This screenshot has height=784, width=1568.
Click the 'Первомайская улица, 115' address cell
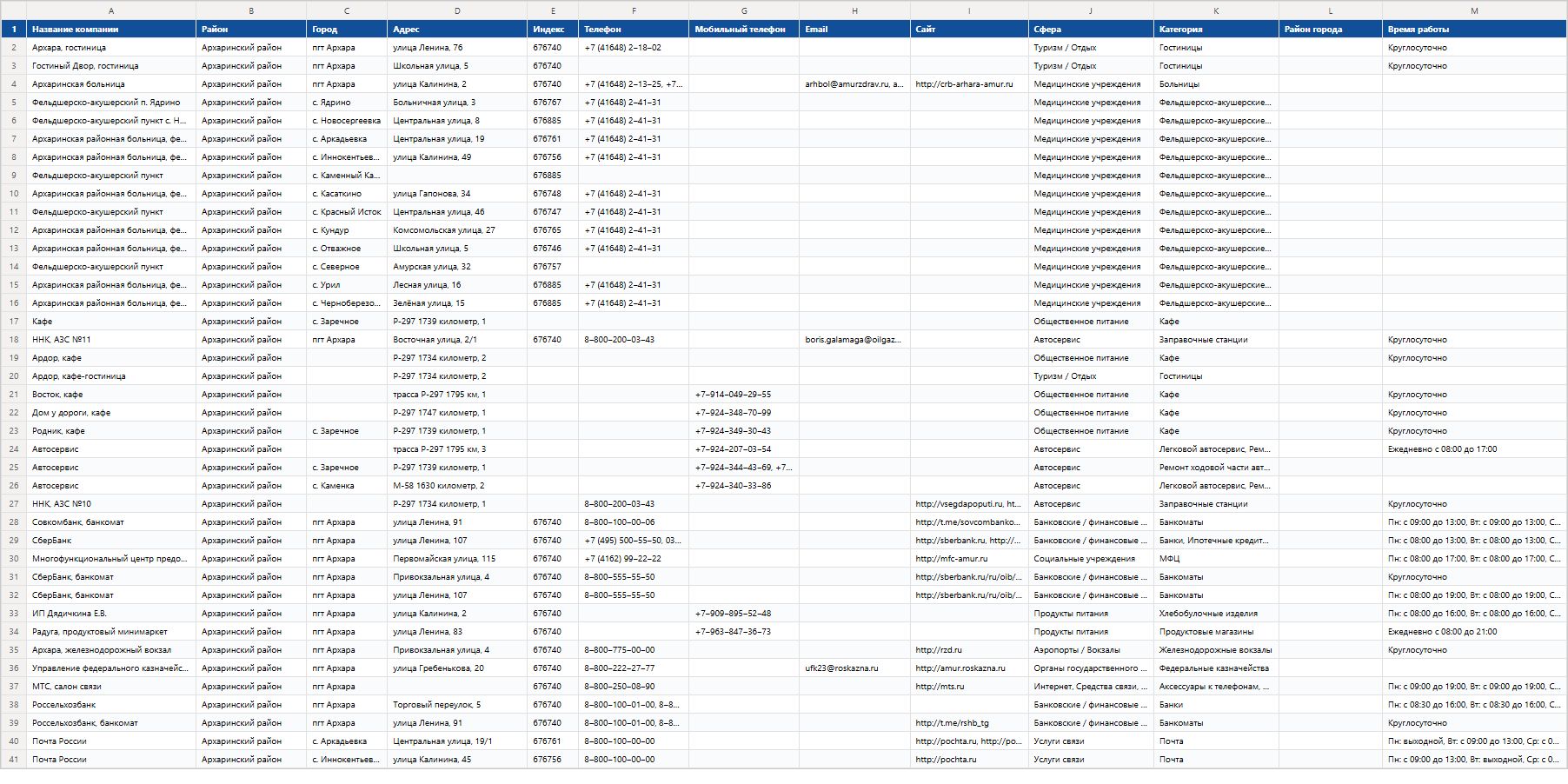tap(457, 559)
